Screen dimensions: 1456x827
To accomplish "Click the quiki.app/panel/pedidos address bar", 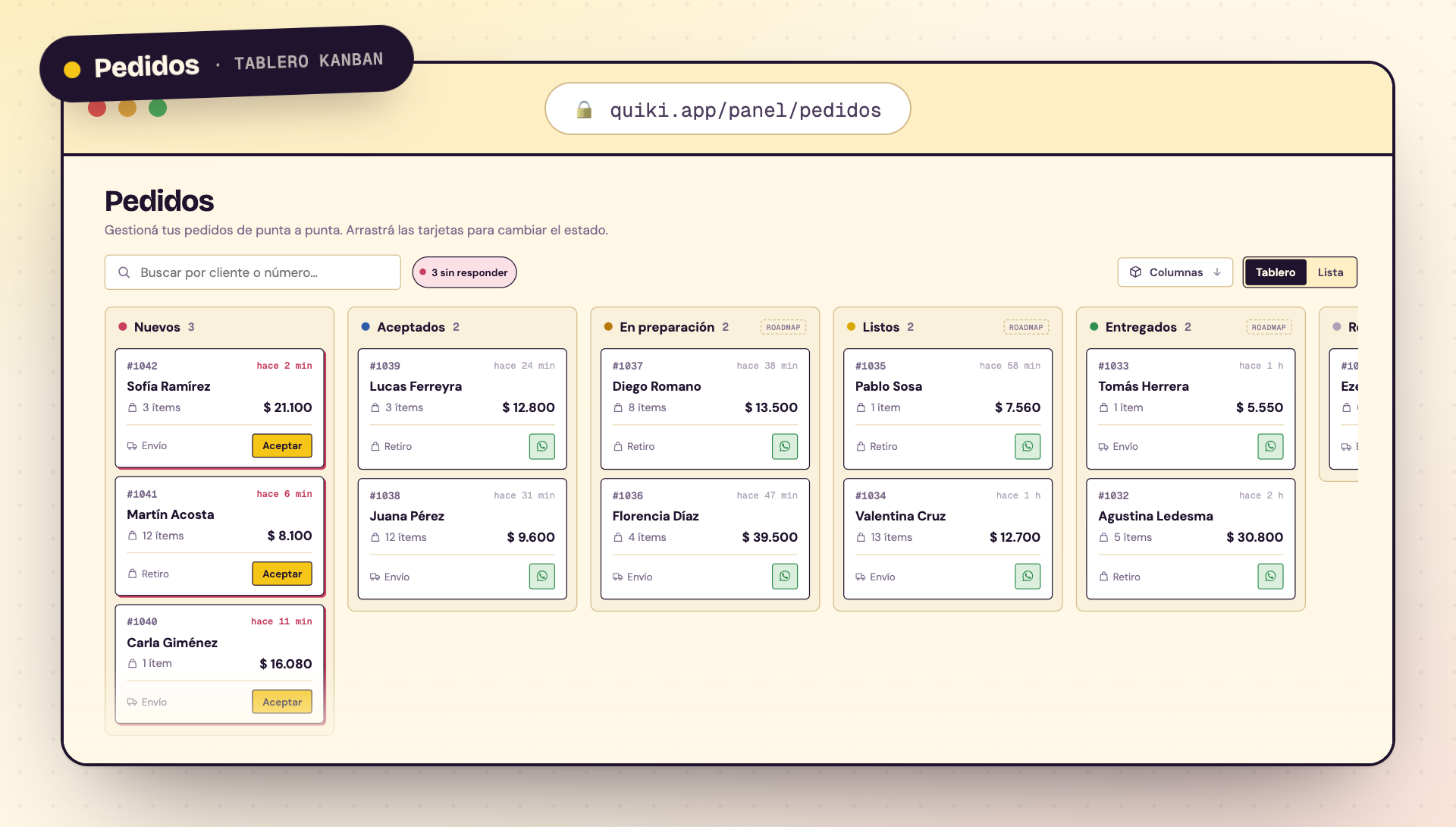I will [x=728, y=109].
